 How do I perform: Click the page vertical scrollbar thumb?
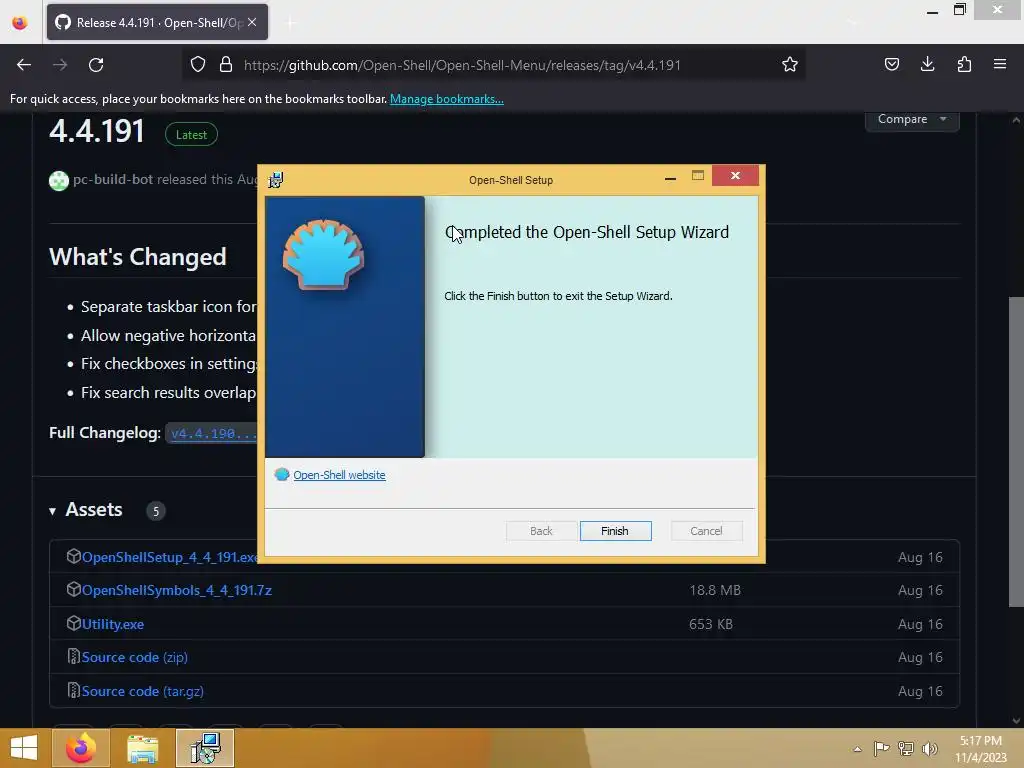[1016, 452]
